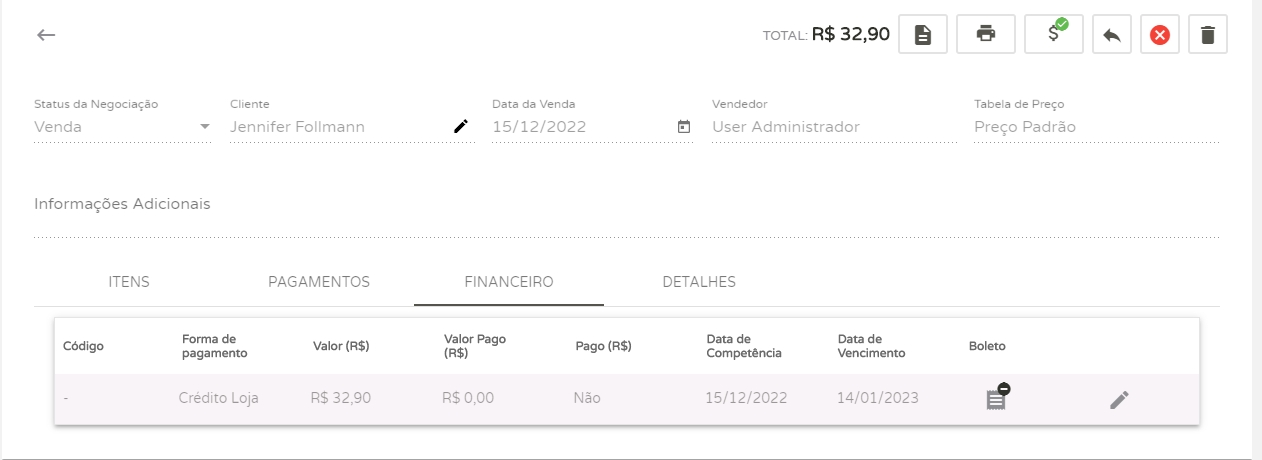
Task: Switch to the Itens tab
Action: 129,282
